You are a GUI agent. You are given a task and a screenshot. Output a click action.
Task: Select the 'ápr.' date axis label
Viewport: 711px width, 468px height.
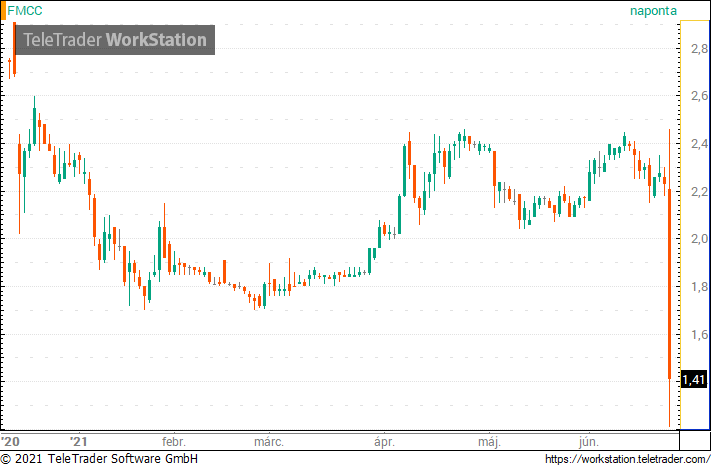[384, 442]
